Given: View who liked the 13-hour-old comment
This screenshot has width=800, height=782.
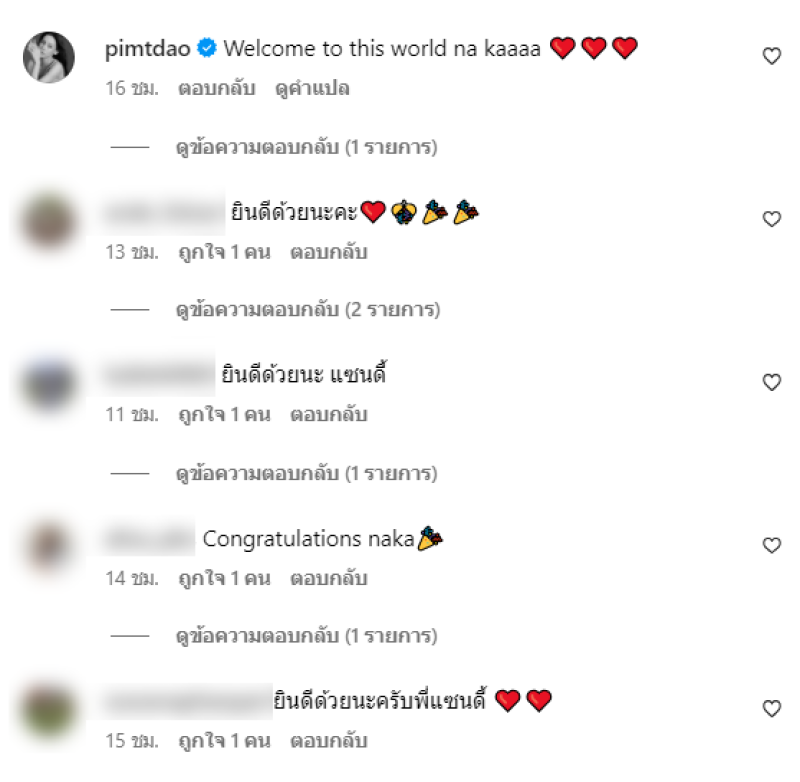Looking at the screenshot, I should (x=224, y=252).
